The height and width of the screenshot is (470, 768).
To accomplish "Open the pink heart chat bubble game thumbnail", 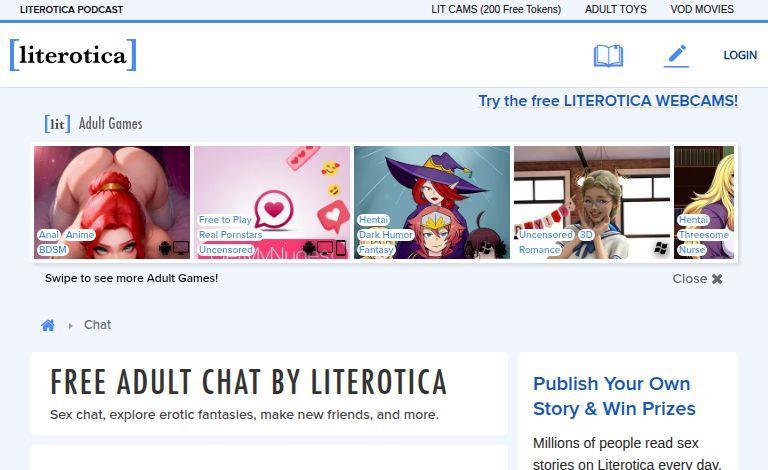I will [272, 202].
